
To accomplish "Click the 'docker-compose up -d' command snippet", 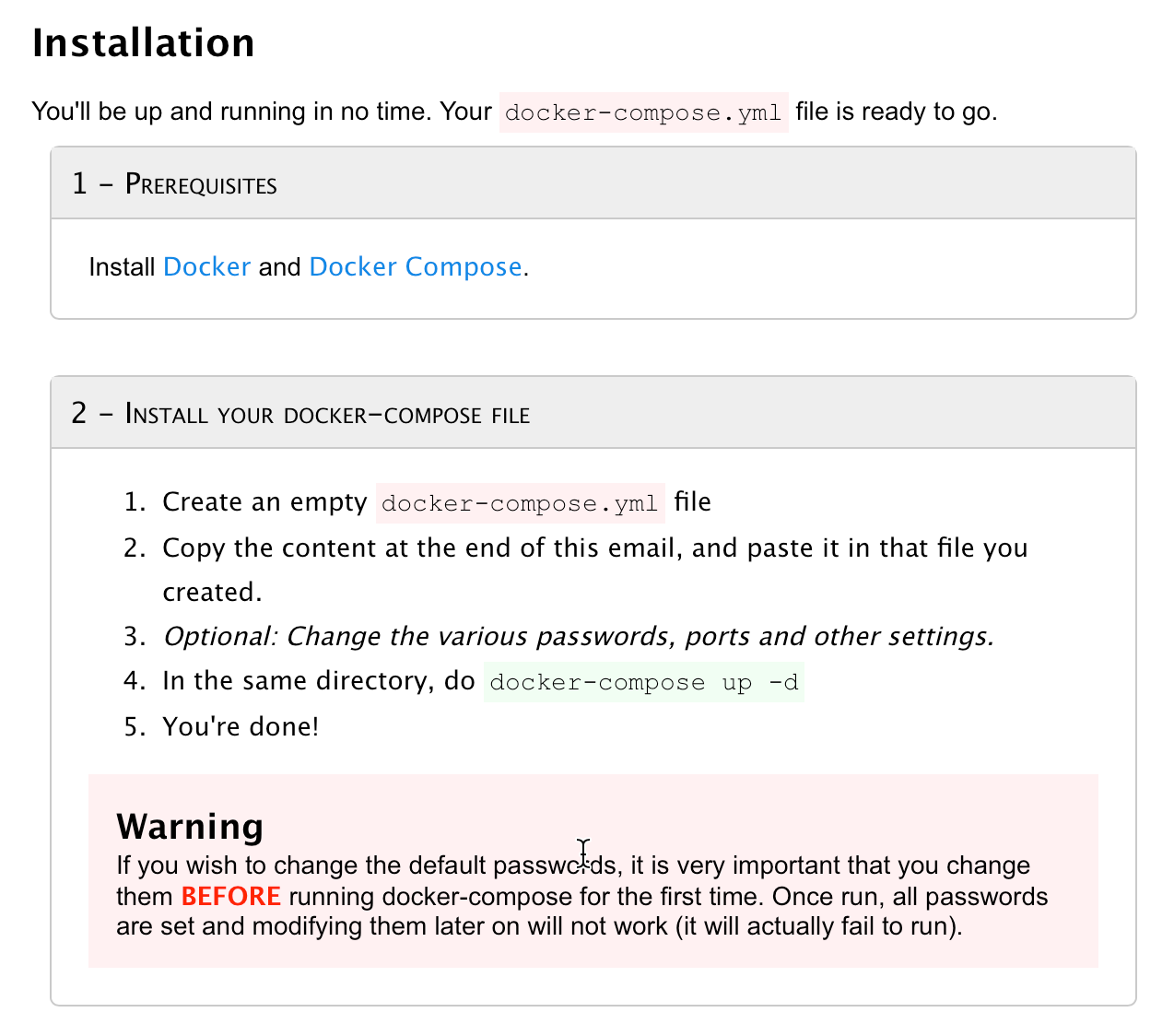I will [643, 682].
